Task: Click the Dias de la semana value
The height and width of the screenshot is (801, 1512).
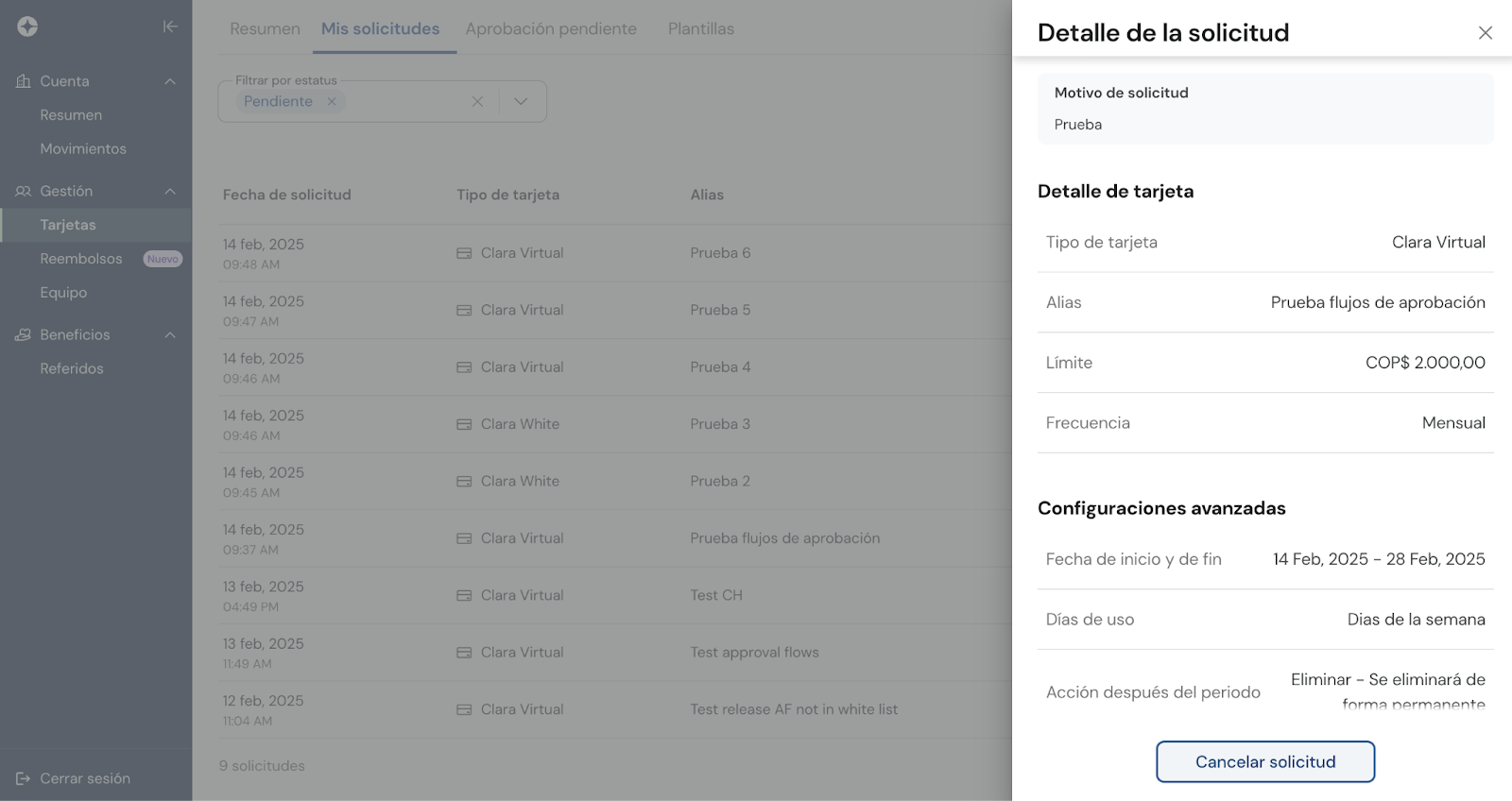Action: (1416, 620)
